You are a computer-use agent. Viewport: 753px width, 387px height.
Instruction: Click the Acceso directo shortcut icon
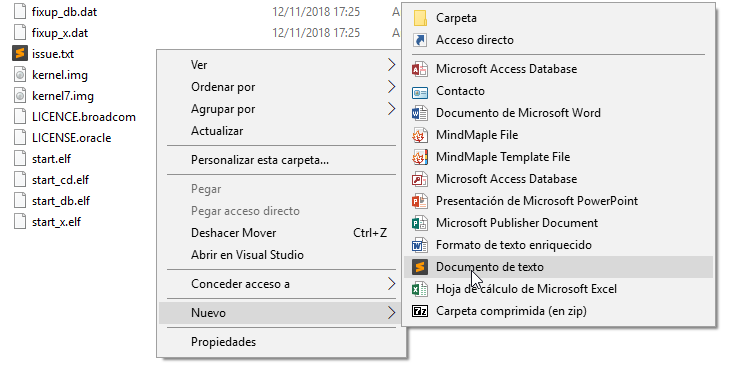tap(420, 40)
